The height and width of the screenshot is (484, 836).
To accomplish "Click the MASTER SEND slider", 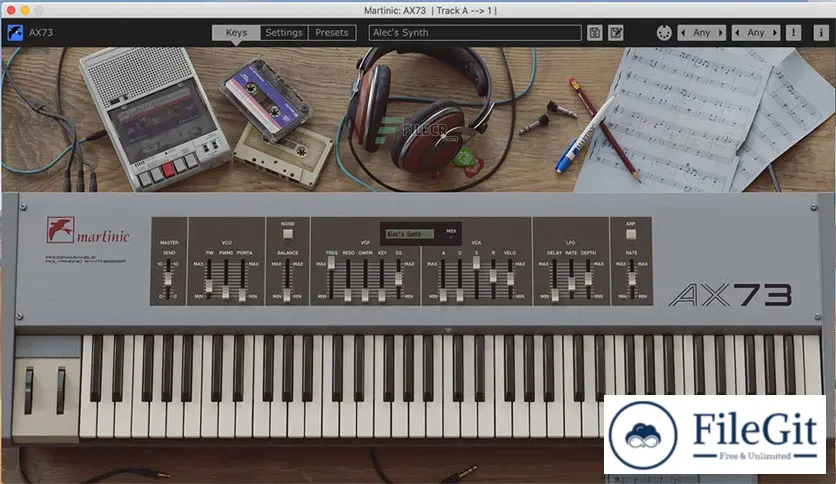I will [168, 279].
